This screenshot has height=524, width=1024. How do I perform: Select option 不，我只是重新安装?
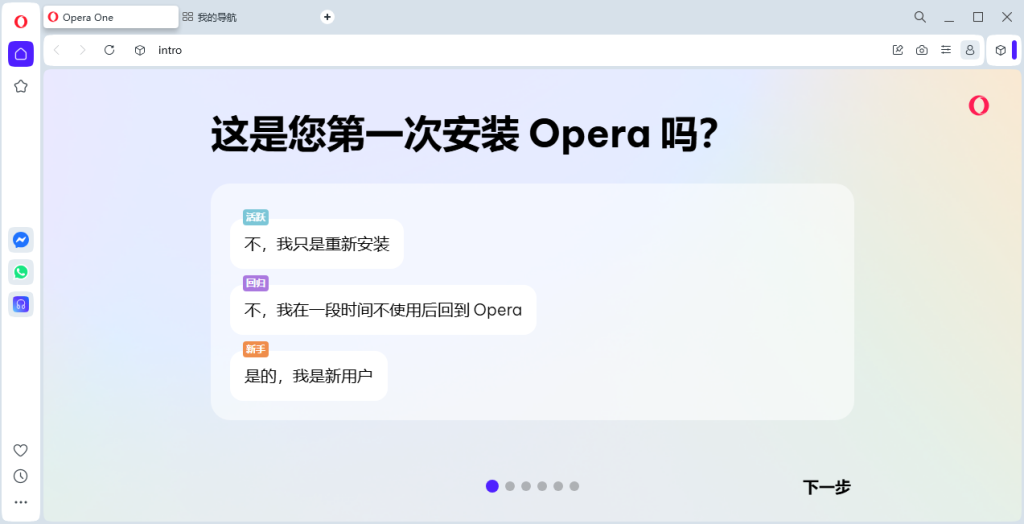pyautogui.click(x=317, y=244)
